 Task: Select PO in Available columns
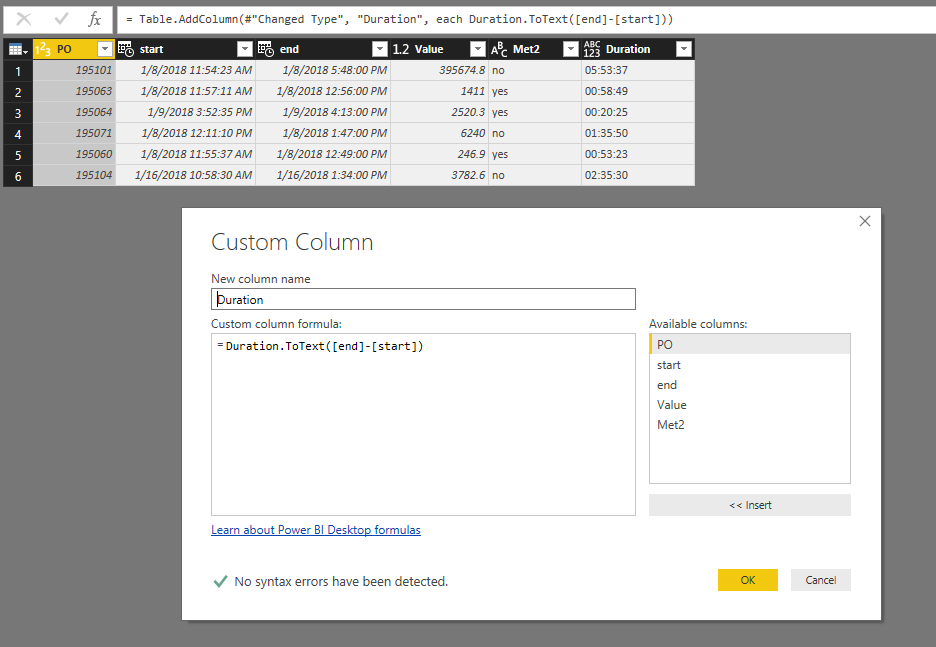[749, 344]
